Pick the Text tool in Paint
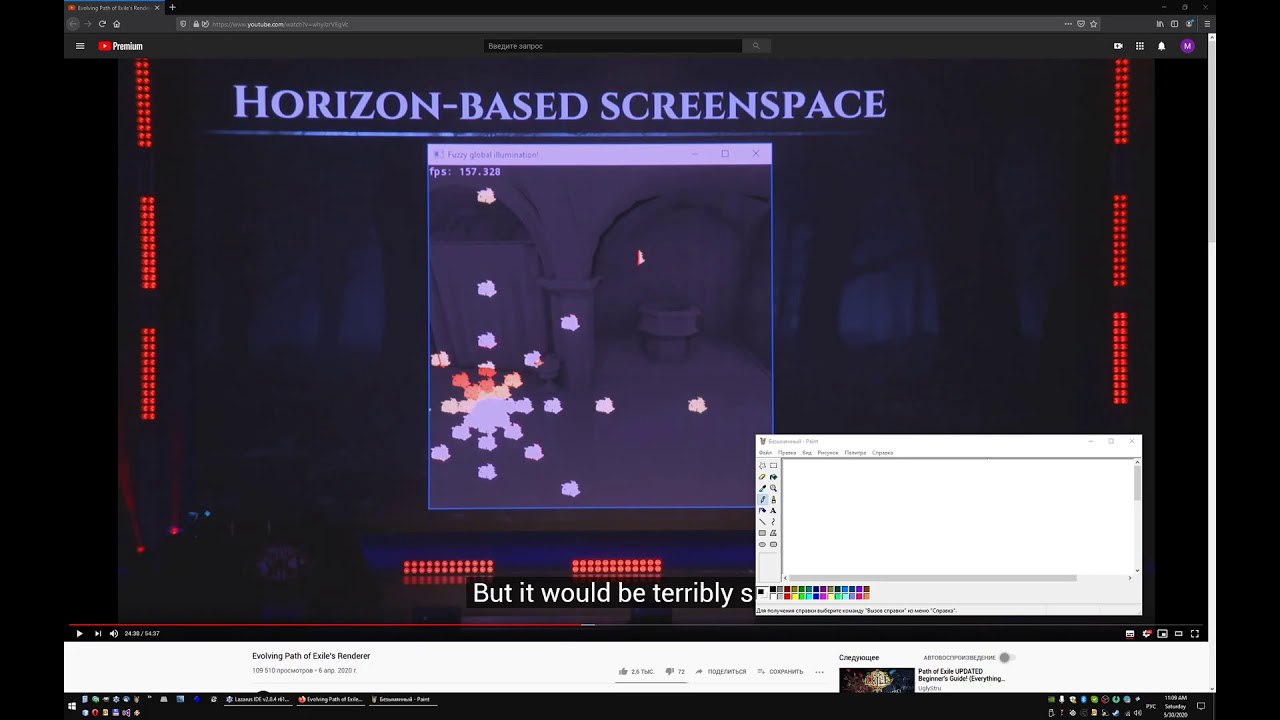This screenshot has height=720, width=1280. (773, 510)
